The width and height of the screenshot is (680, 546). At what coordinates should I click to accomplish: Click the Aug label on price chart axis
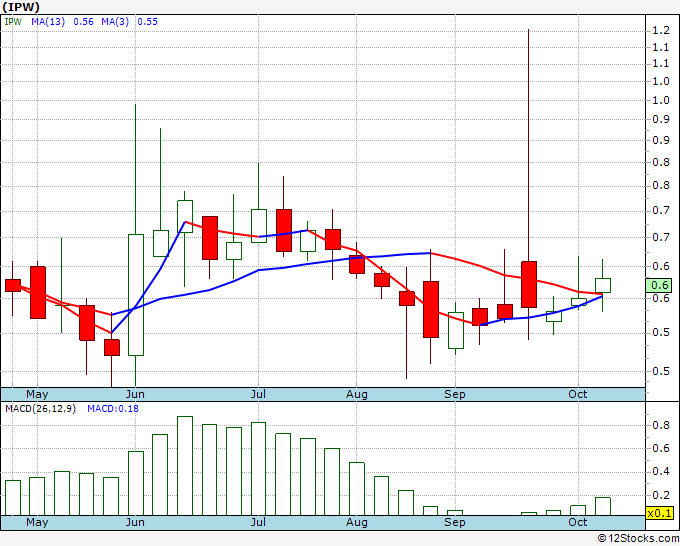point(356,395)
